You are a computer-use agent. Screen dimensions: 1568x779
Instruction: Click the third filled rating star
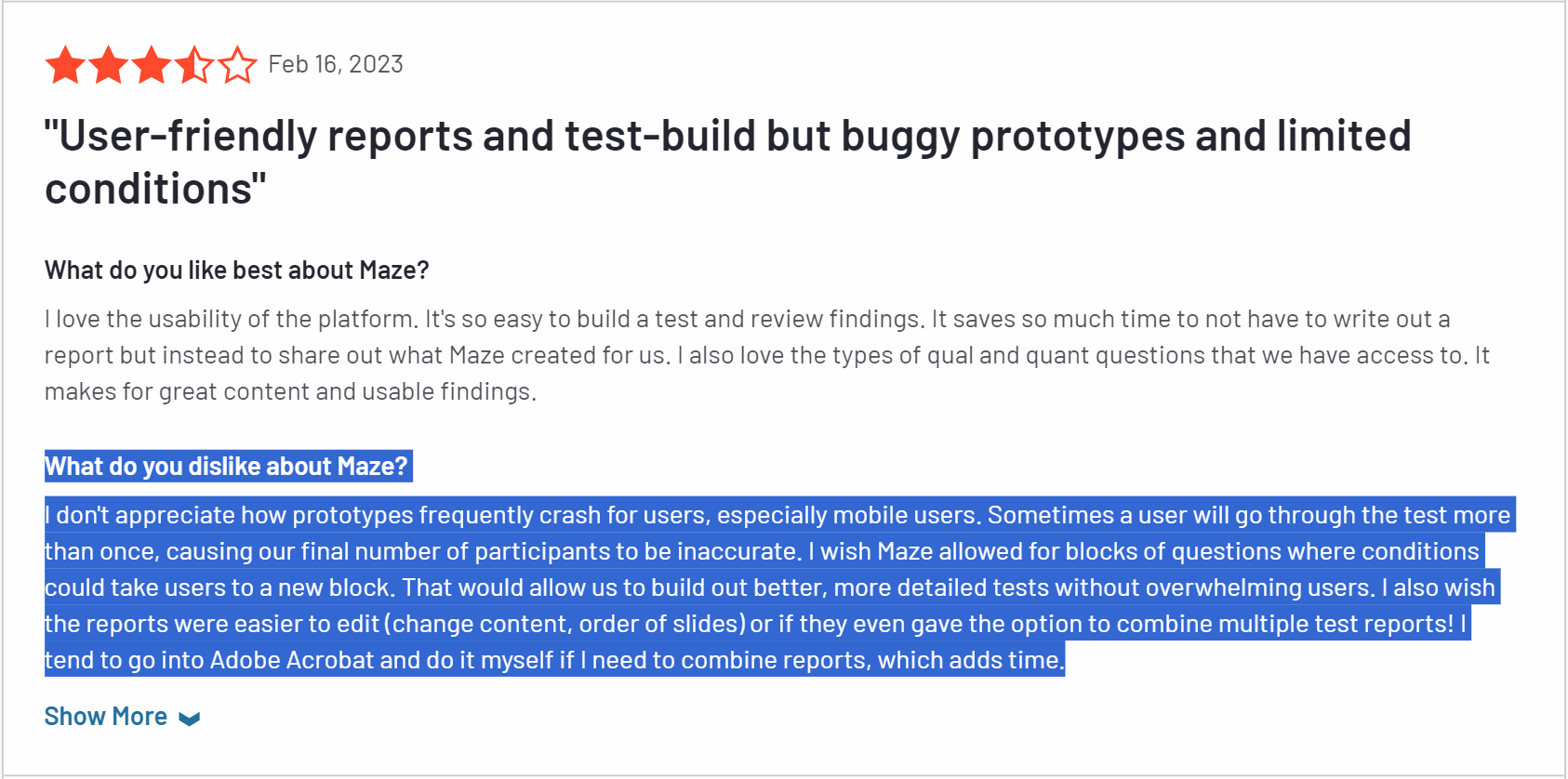tap(152, 66)
